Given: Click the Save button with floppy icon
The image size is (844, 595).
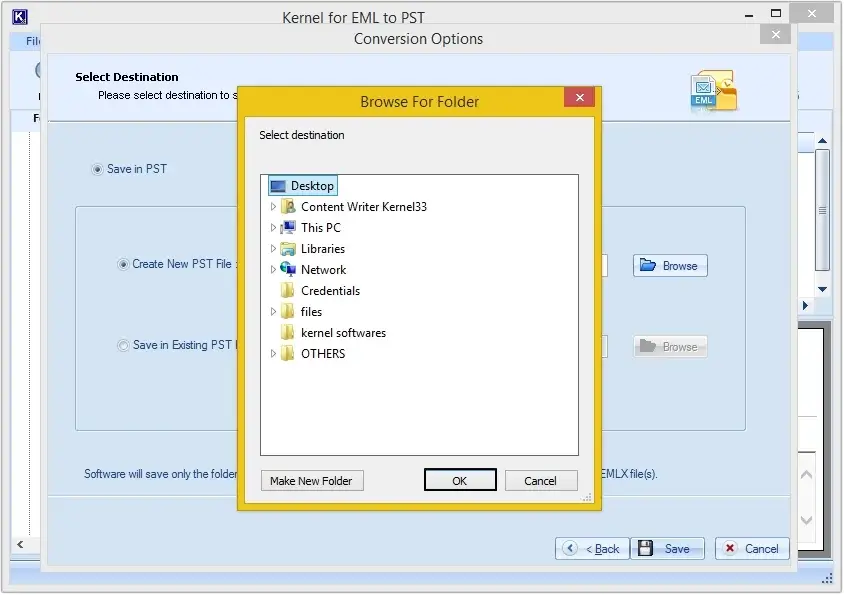Looking at the screenshot, I should pyautogui.click(x=667, y=549).
